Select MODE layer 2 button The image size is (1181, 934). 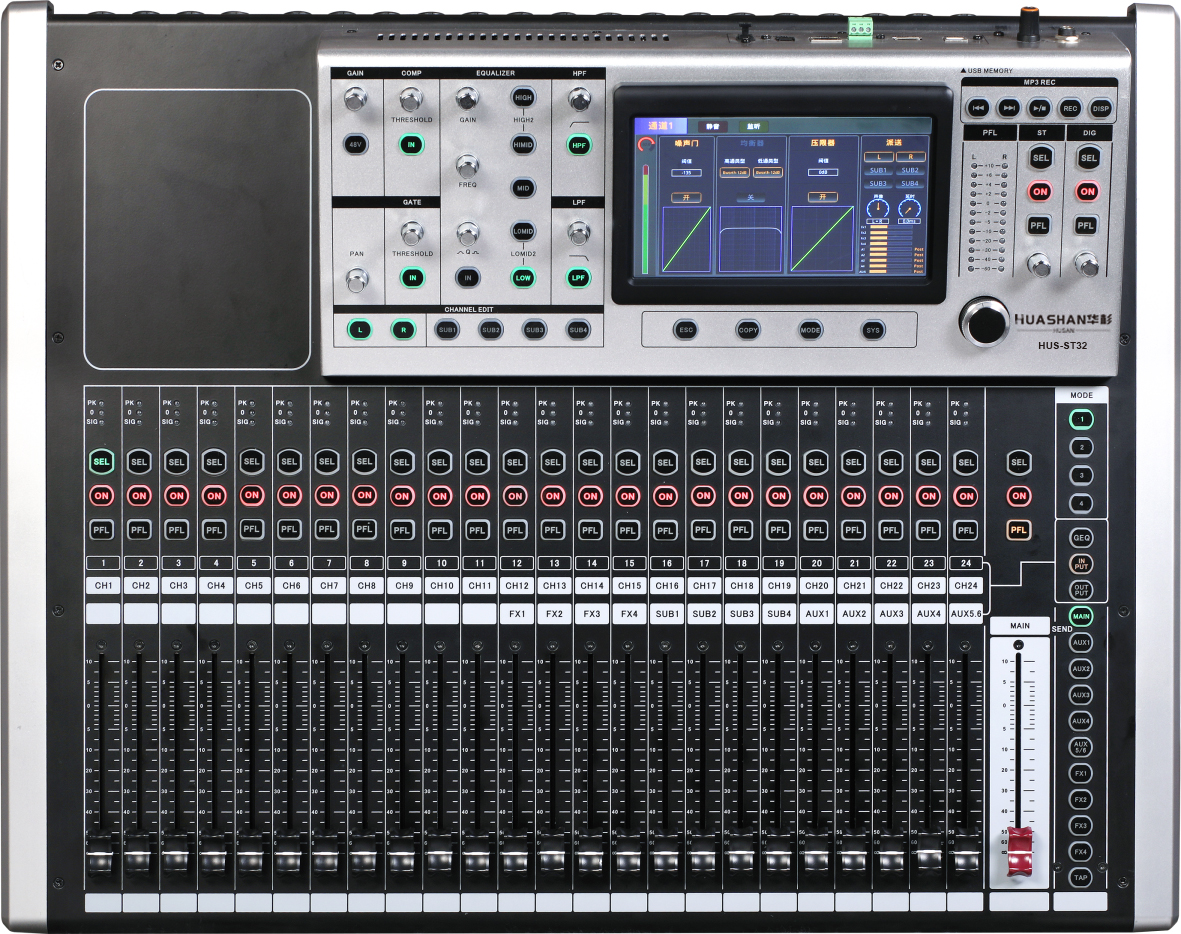tap(1081, 448)
